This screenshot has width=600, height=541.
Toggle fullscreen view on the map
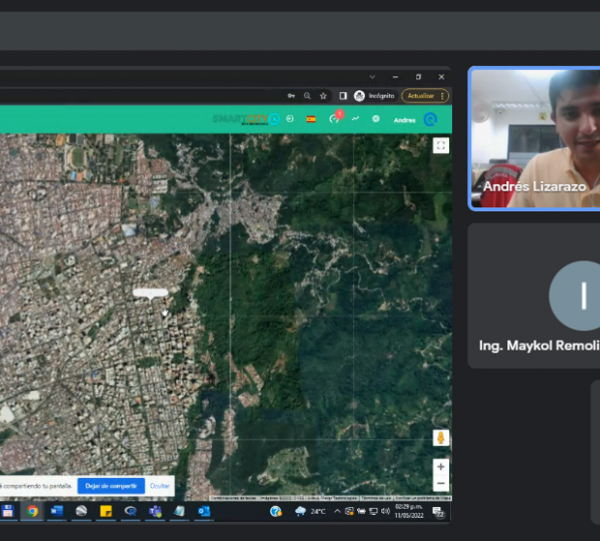coord(441,145)
